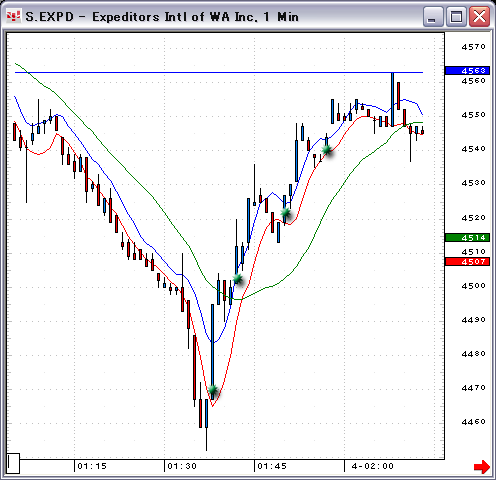Screen dimensions: 496x480
Task: Click the chart icon in title bar
Action: [x=13, y=16]
